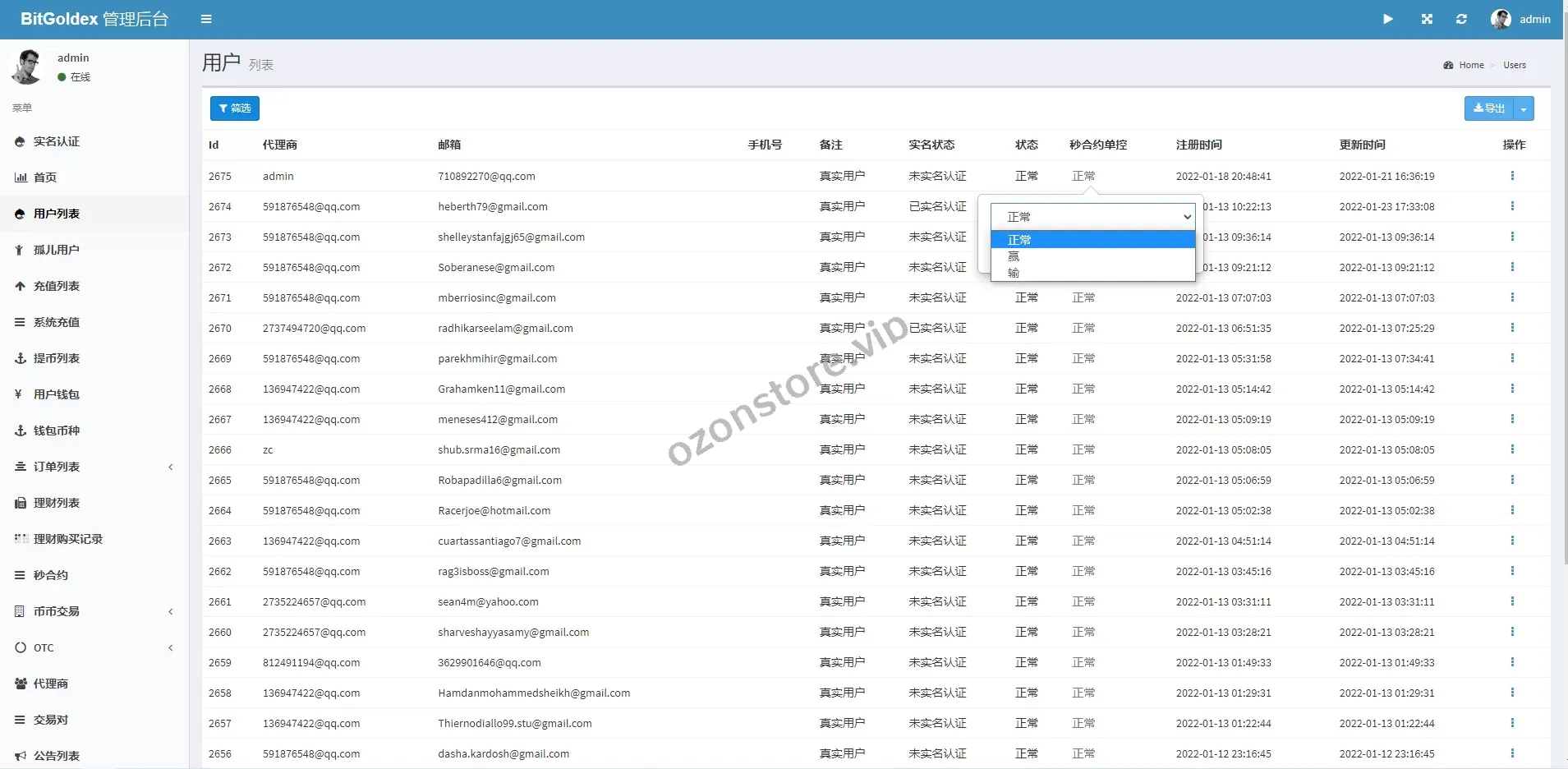Open 实名认证 in sidebar menu

[57, 141]
